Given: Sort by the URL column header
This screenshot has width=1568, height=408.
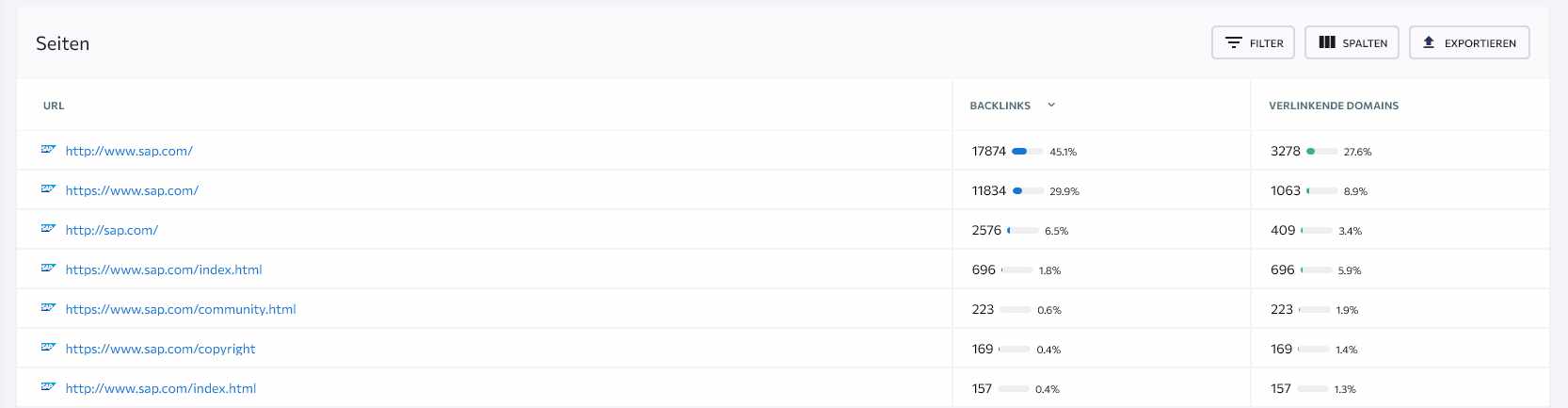Looking at the screenshot, I should click(54, 106).
